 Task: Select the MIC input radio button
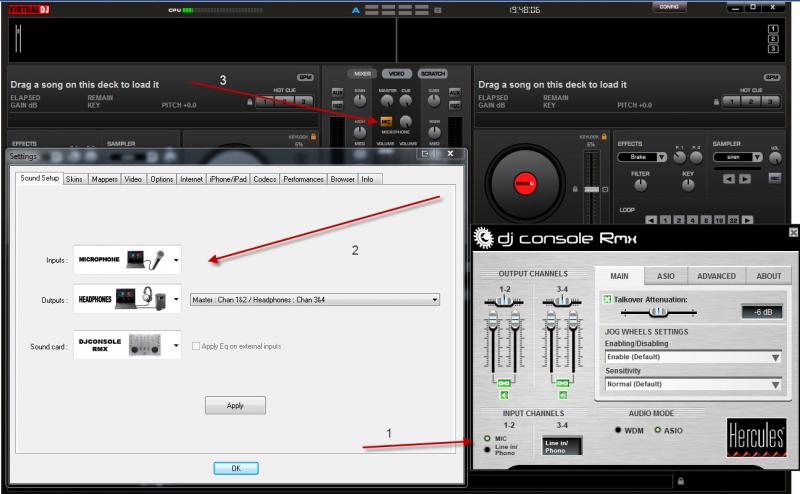click(x=487, y=438)
